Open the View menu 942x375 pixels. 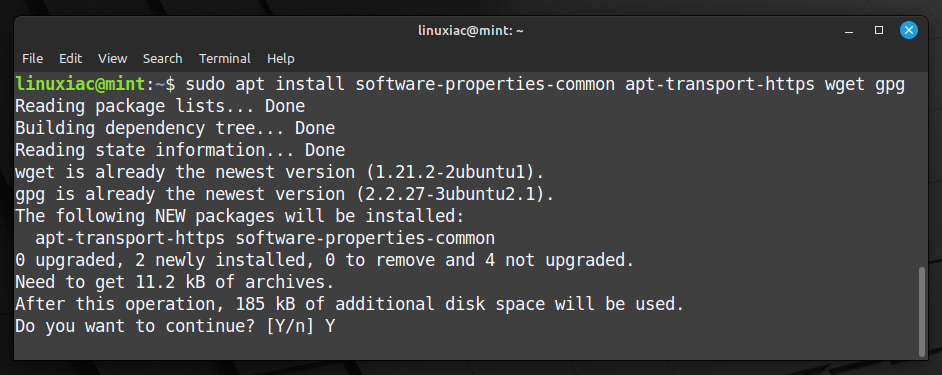pos(112,58)
